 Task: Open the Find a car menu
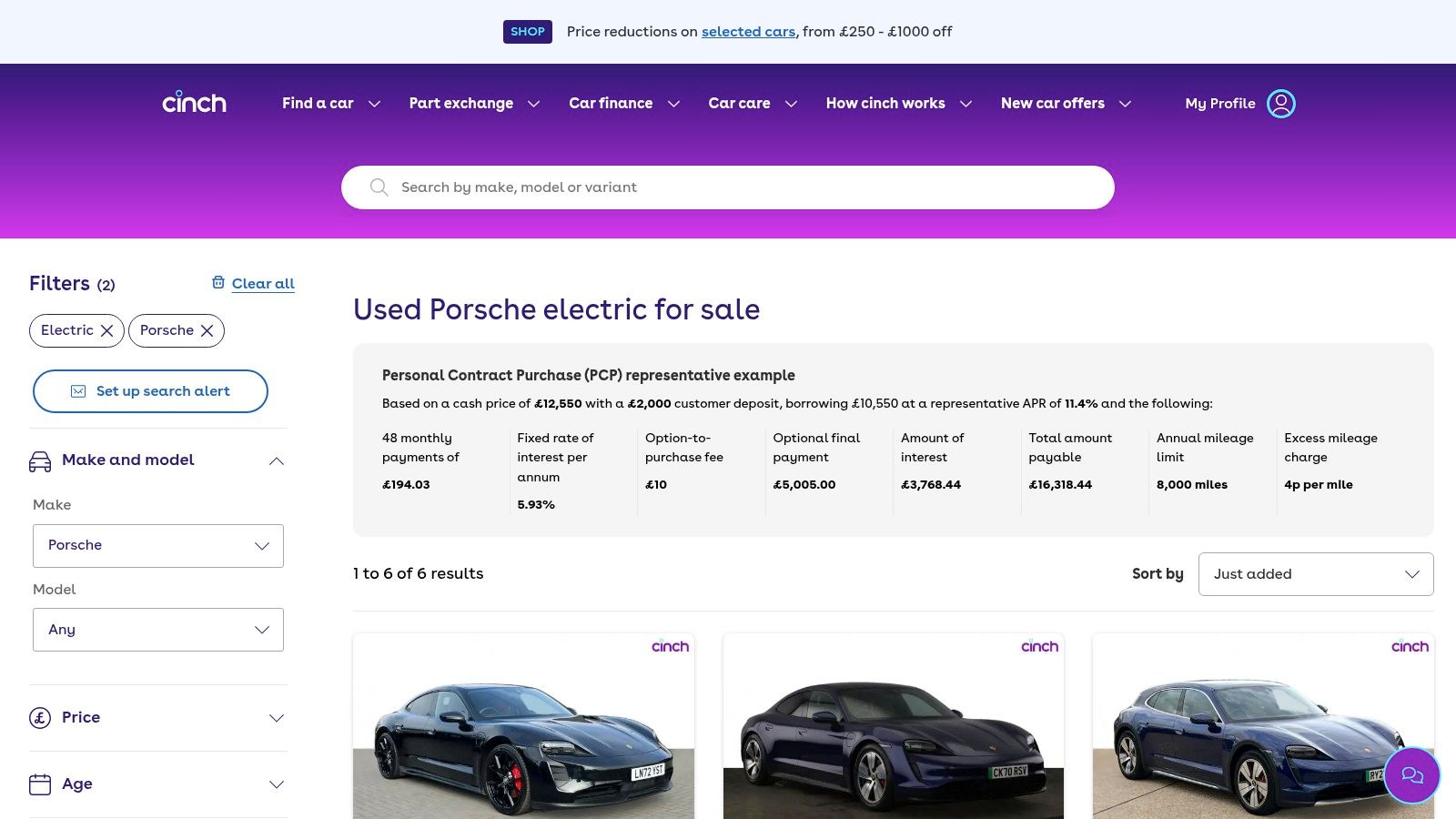[330, 104]
